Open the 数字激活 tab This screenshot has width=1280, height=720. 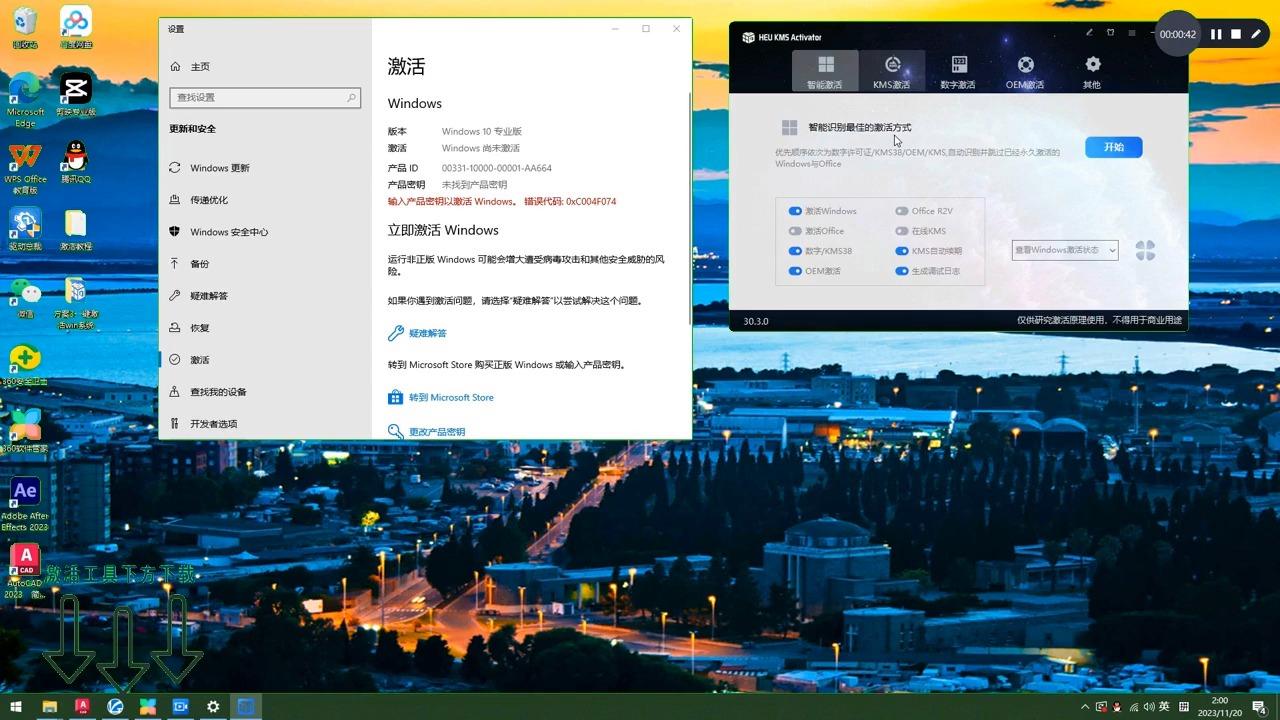tap(958, 71)
